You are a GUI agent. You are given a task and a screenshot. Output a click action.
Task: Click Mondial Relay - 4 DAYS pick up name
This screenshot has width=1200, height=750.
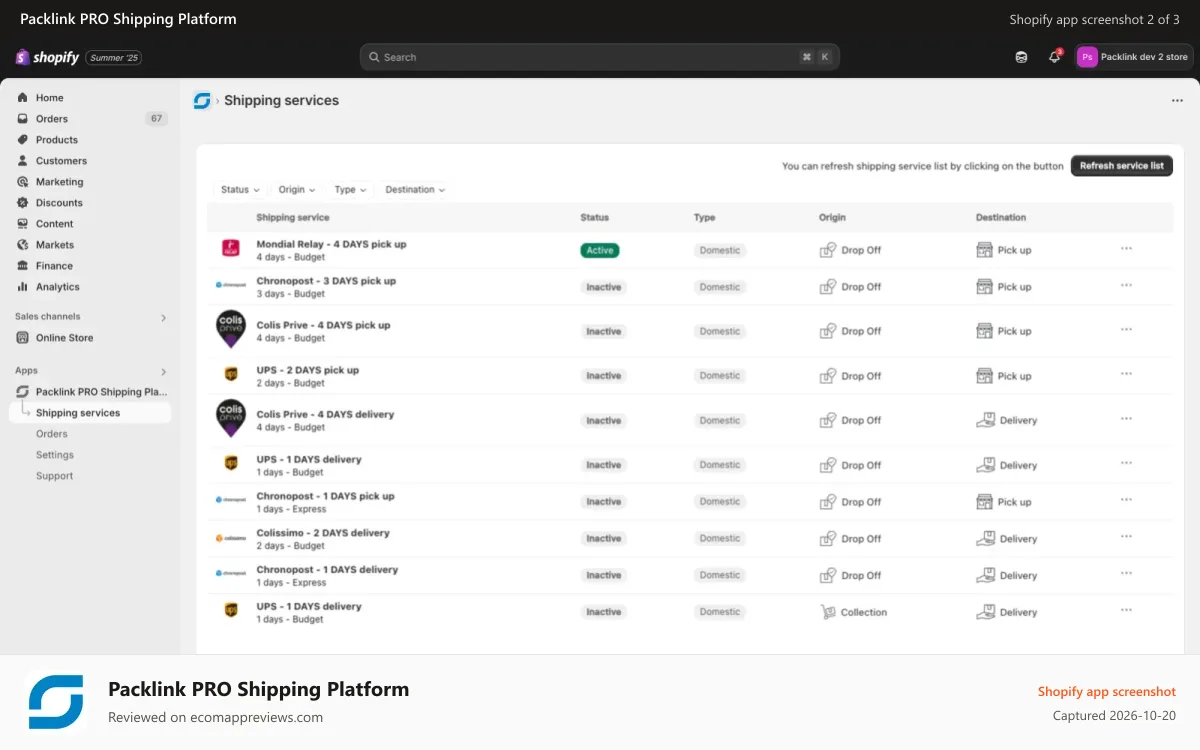[x=331, y=244]
